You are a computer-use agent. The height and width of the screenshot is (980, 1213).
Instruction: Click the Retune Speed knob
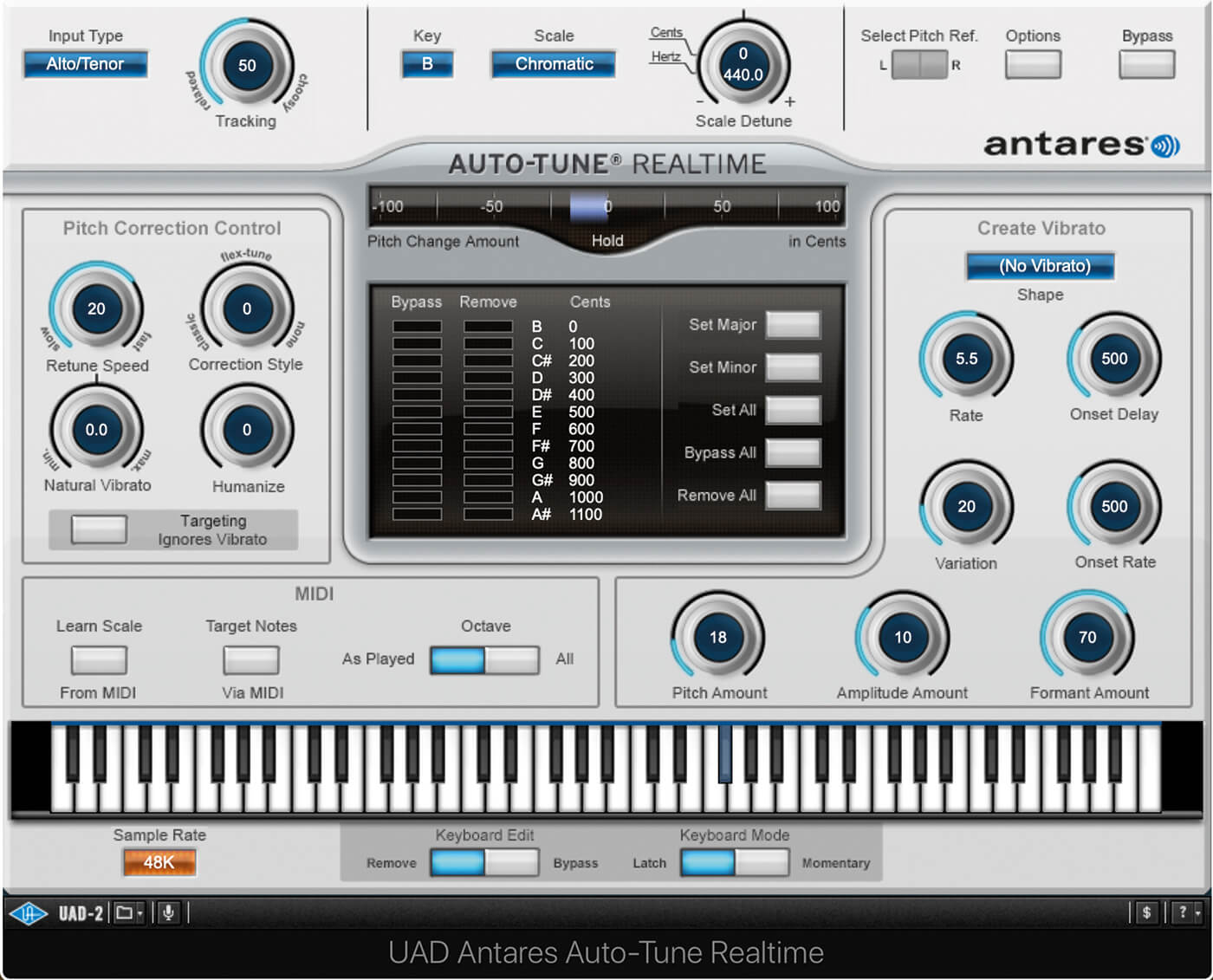96,308
